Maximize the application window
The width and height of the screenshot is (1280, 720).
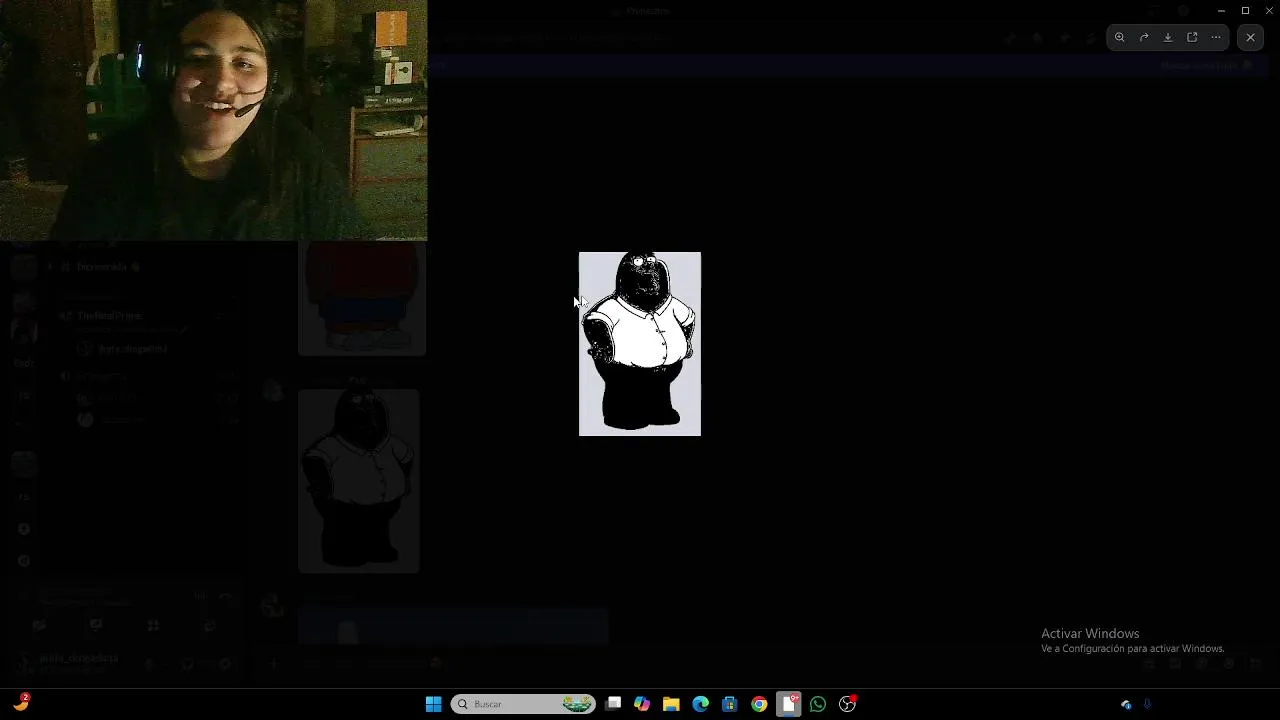(1245, 10)
